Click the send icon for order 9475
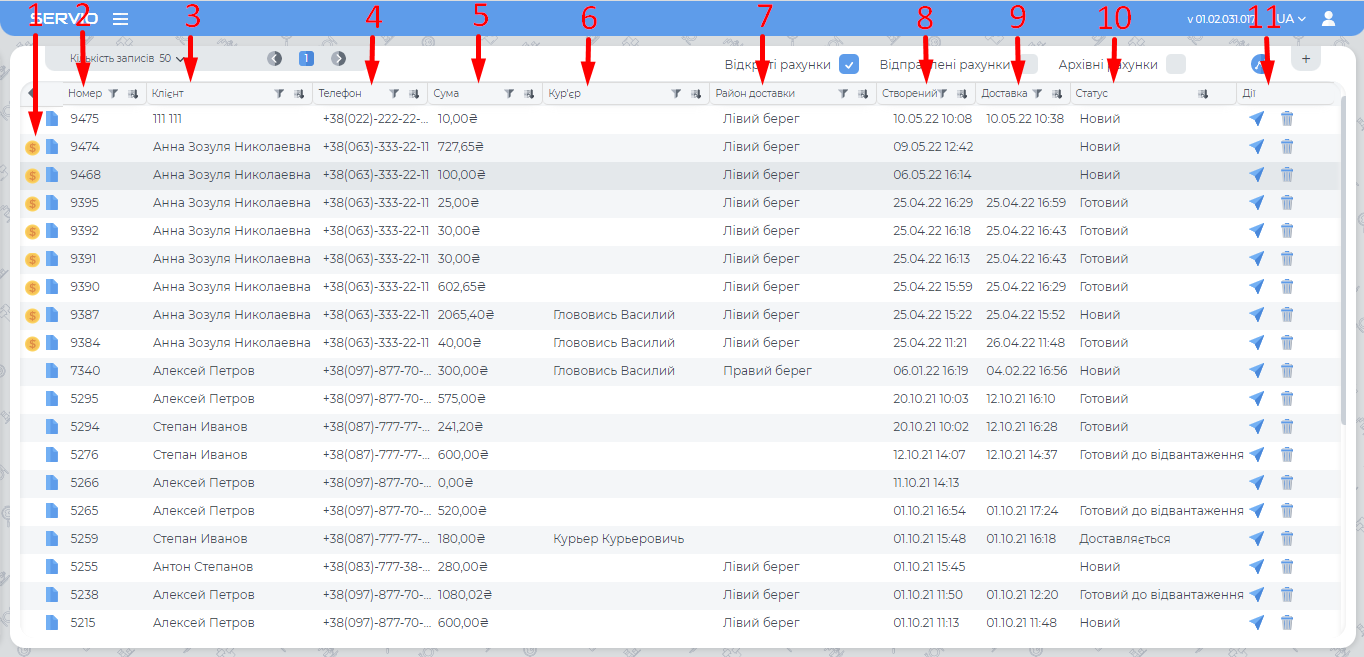The height and width of the screenshot is (657, 1364). click(x=1256, y=119)
